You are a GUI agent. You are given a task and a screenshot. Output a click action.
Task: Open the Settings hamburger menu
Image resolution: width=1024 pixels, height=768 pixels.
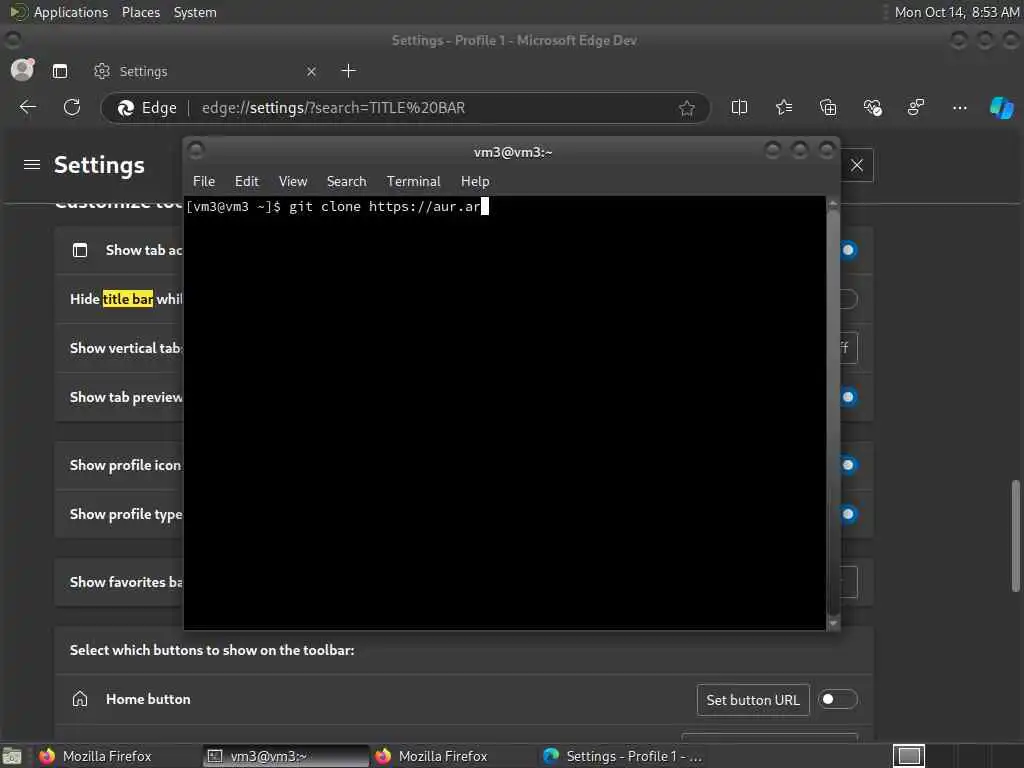point(32,165)
